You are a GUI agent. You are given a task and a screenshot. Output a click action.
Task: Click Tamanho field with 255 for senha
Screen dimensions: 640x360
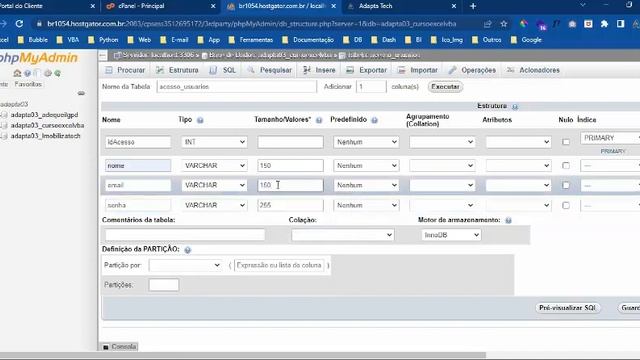tap(290, 205)
